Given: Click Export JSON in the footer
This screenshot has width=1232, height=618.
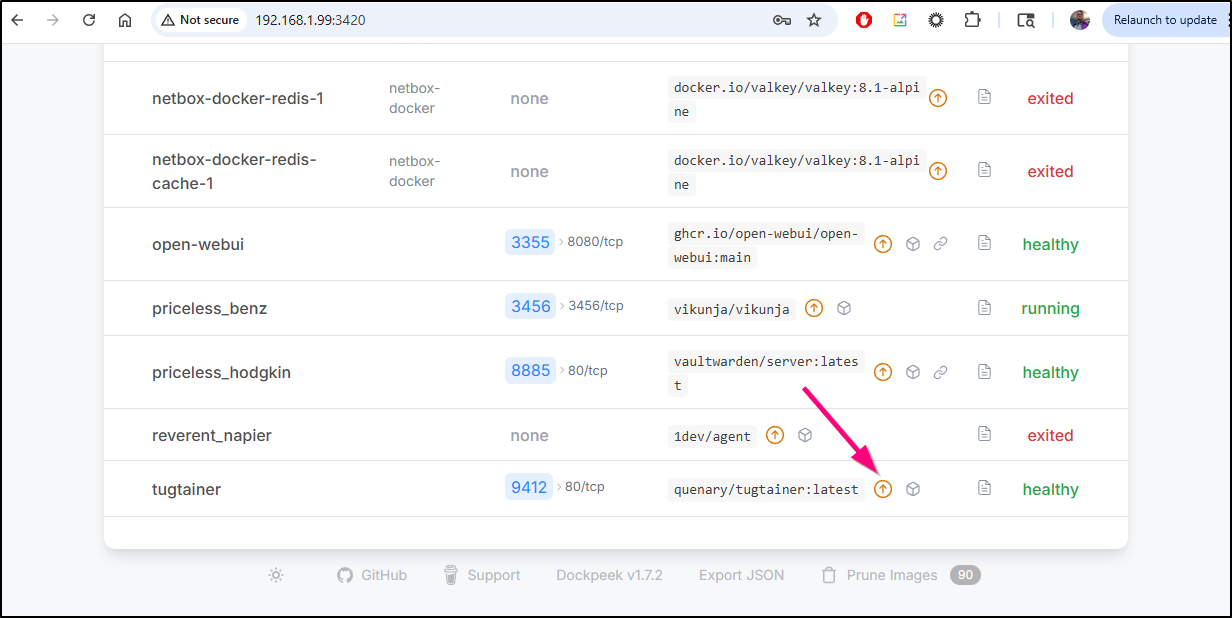Looking at the screenshot, I should pos(741,575).
